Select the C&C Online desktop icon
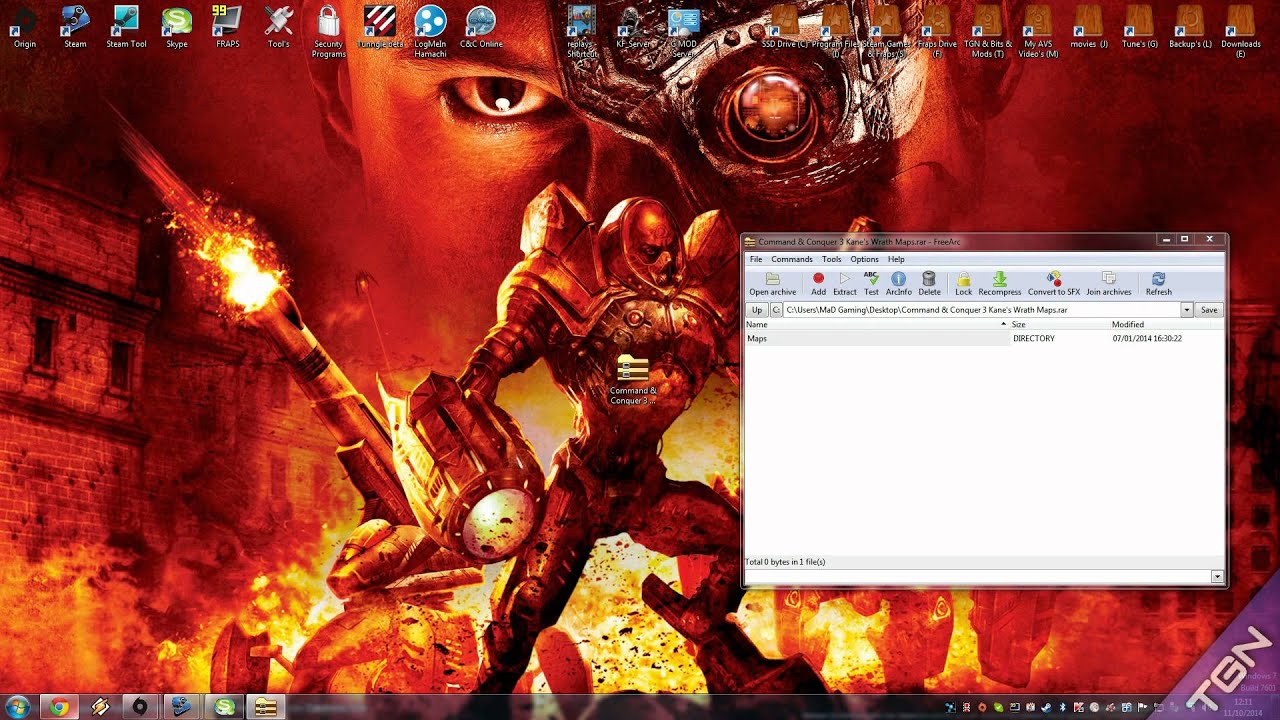 coord(481,27)
